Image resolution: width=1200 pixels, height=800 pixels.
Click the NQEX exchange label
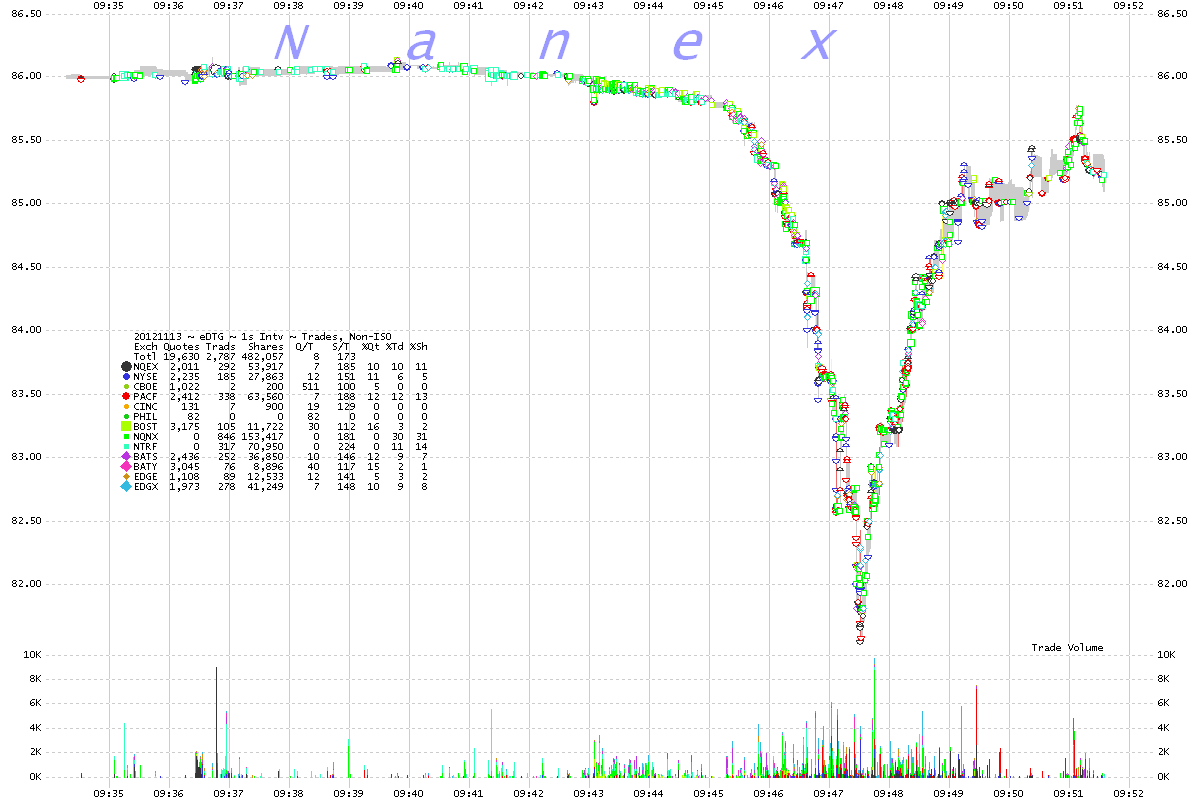[x=146, y=367]
